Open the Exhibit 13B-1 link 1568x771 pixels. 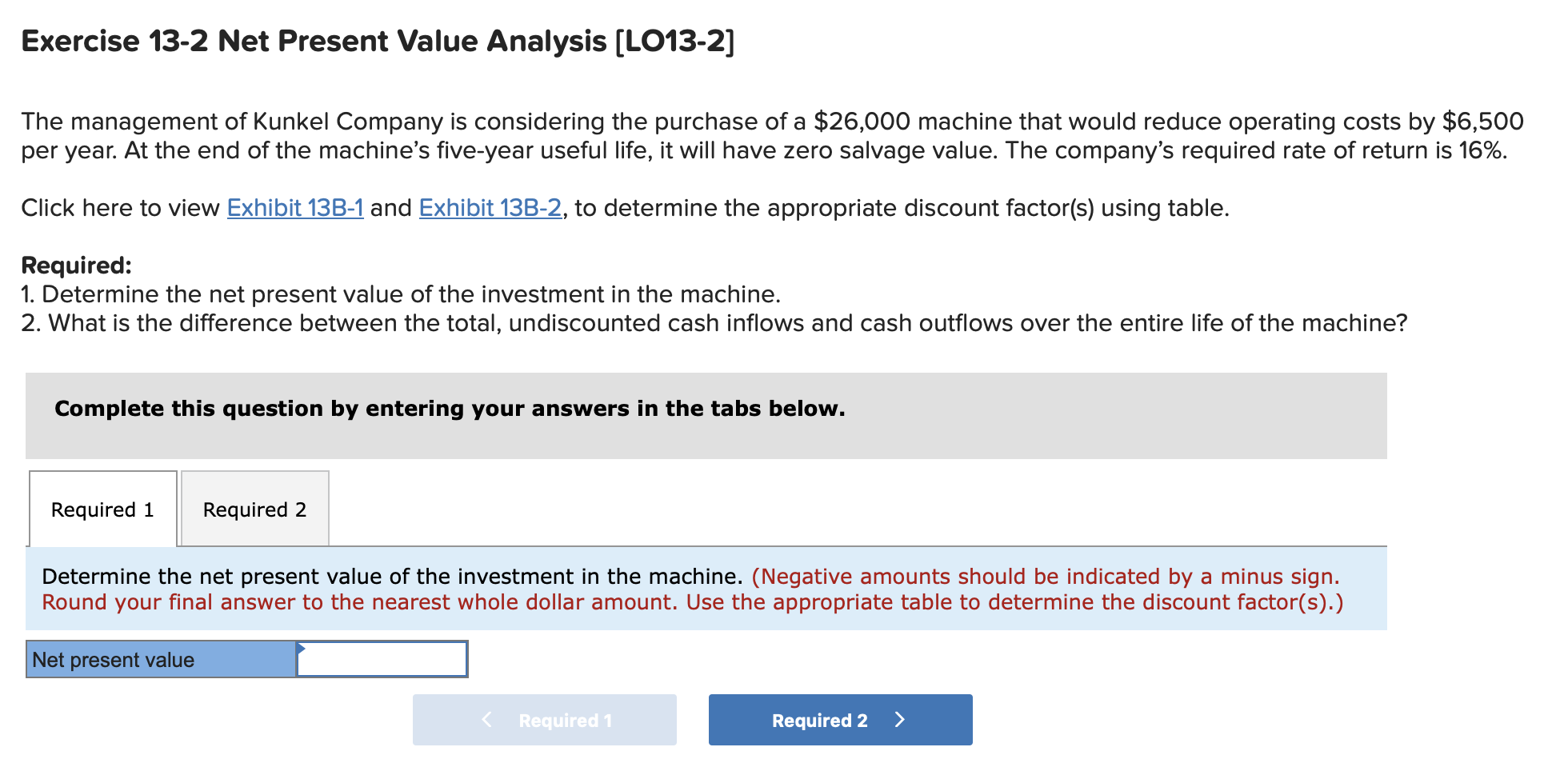click(x=294, y=208)
